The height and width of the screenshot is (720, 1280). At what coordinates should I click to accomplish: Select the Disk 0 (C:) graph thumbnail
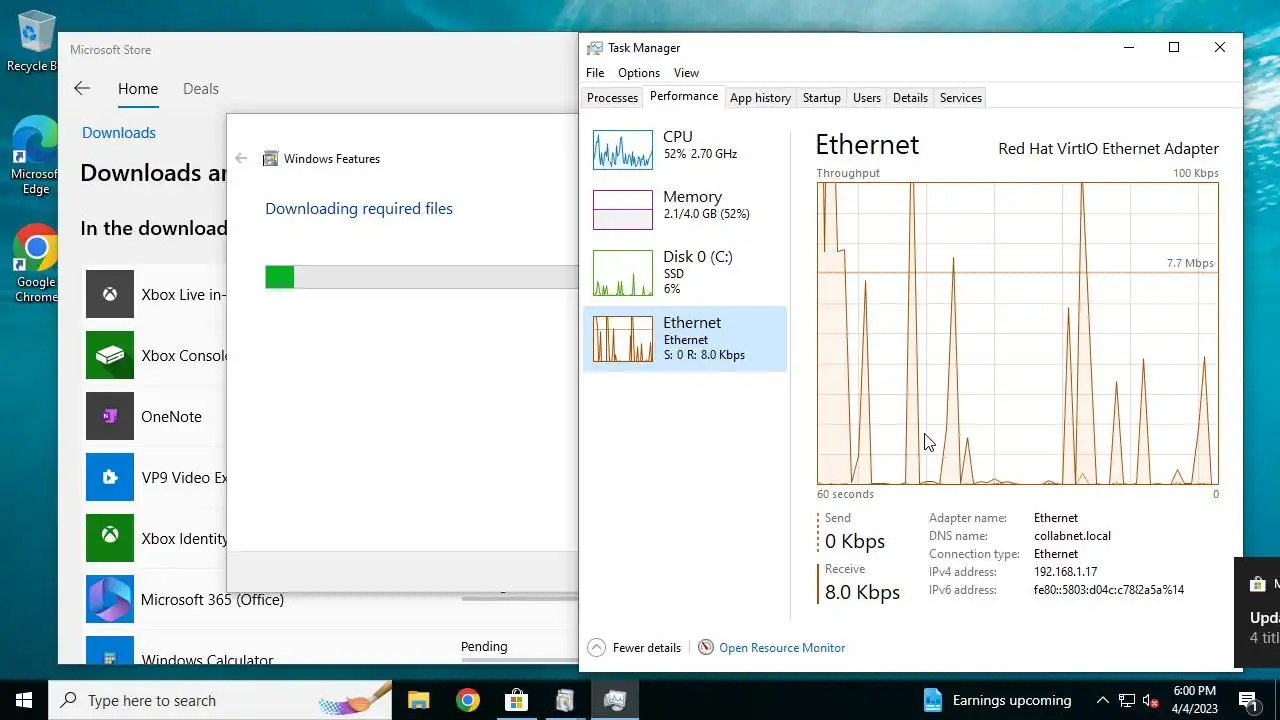(623, 273)
